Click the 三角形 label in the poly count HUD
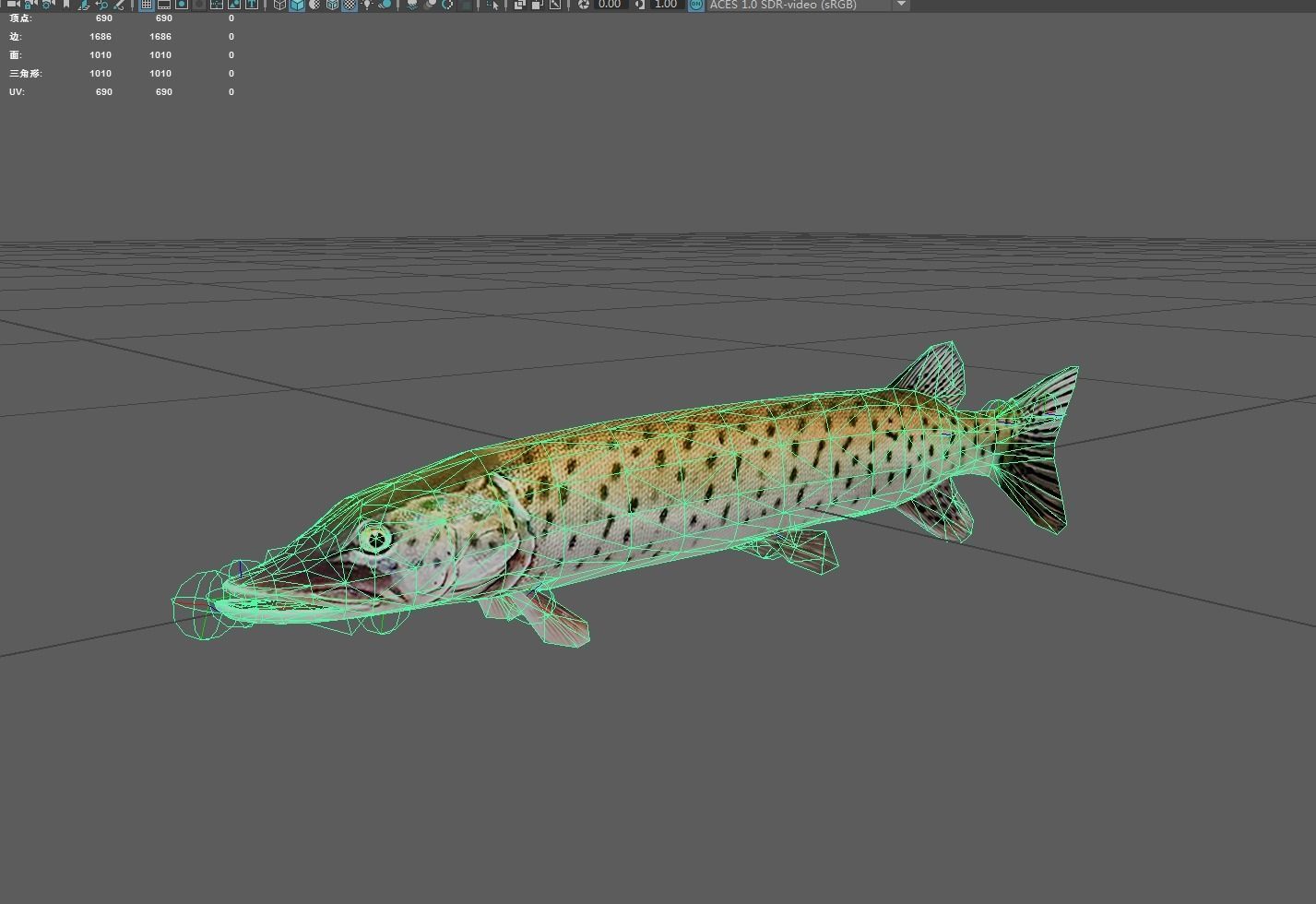Screen dimensions: 1316x904 click(26, 74)
